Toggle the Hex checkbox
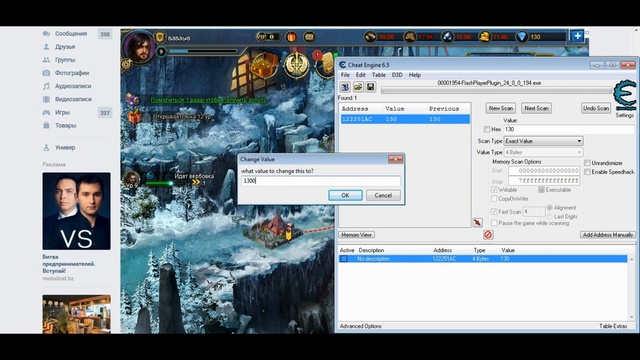 pos(487,129)
